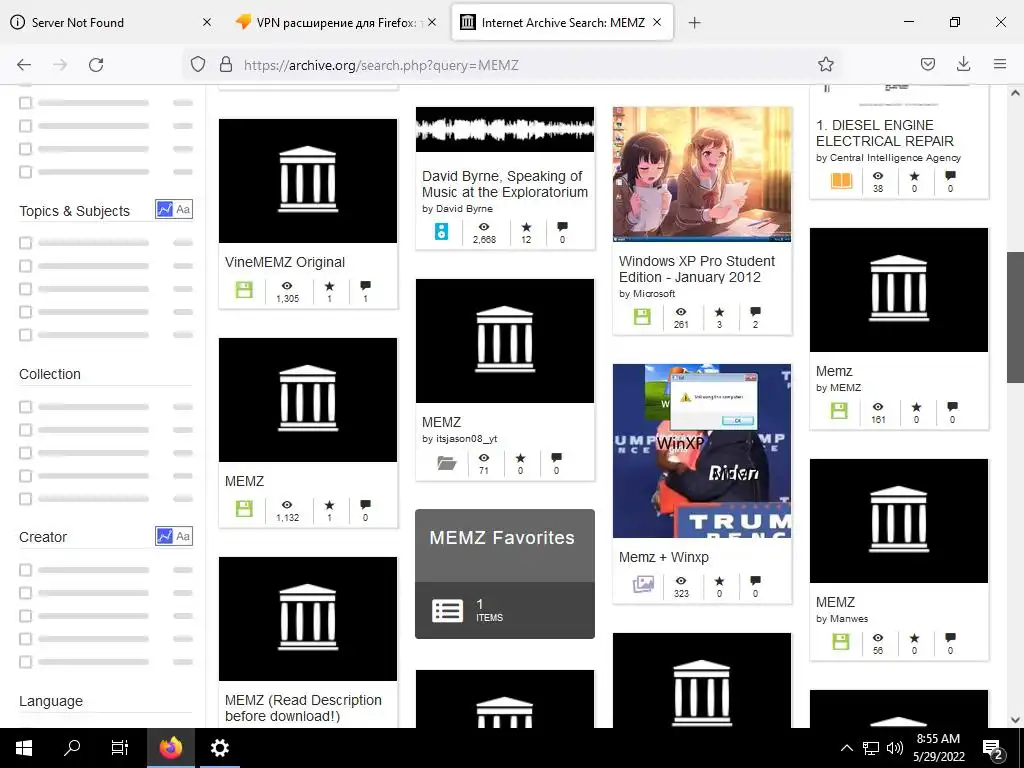Open notification center with 2 notifications
Image resolution: width=1024 pixels, height=768 pixels.
[x=992, y=749]
